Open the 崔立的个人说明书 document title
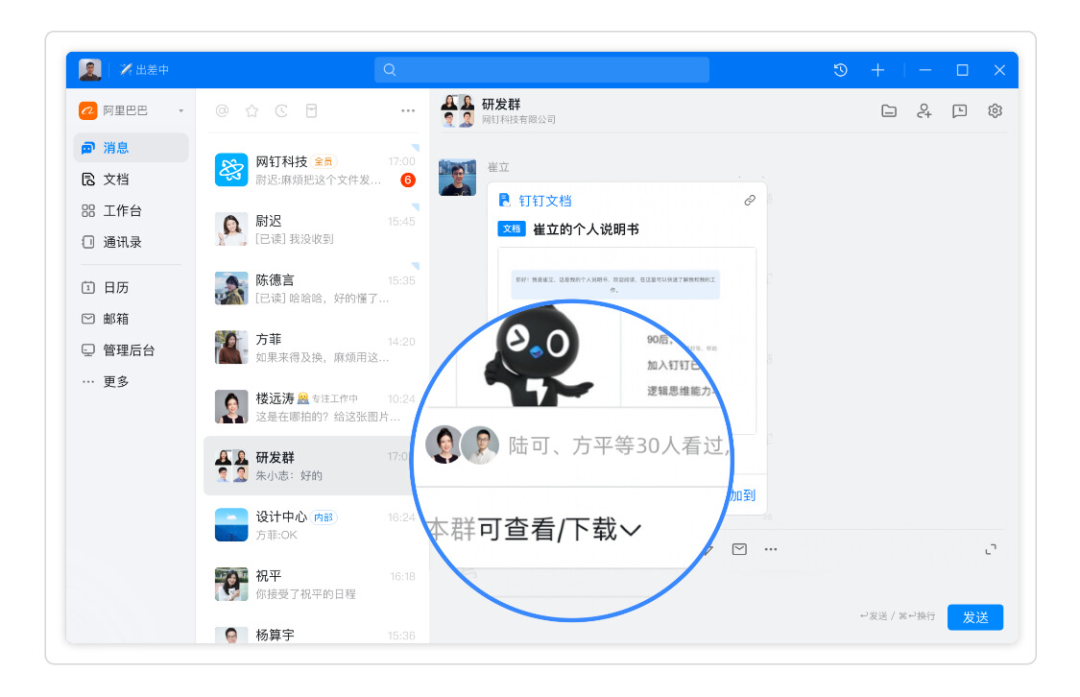 point(586,229)
